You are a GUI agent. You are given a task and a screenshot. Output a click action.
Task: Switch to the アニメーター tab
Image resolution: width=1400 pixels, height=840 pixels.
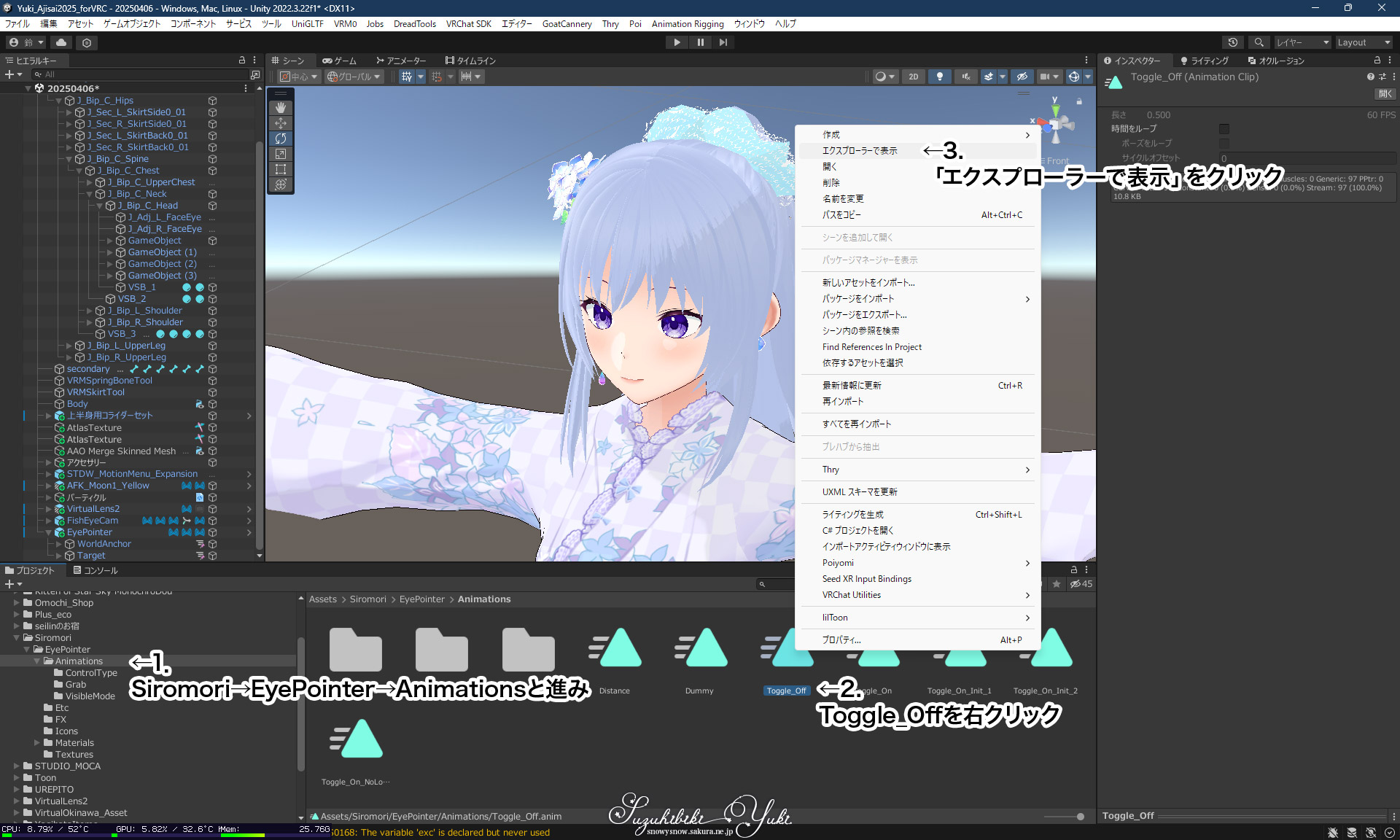point(401,61)
